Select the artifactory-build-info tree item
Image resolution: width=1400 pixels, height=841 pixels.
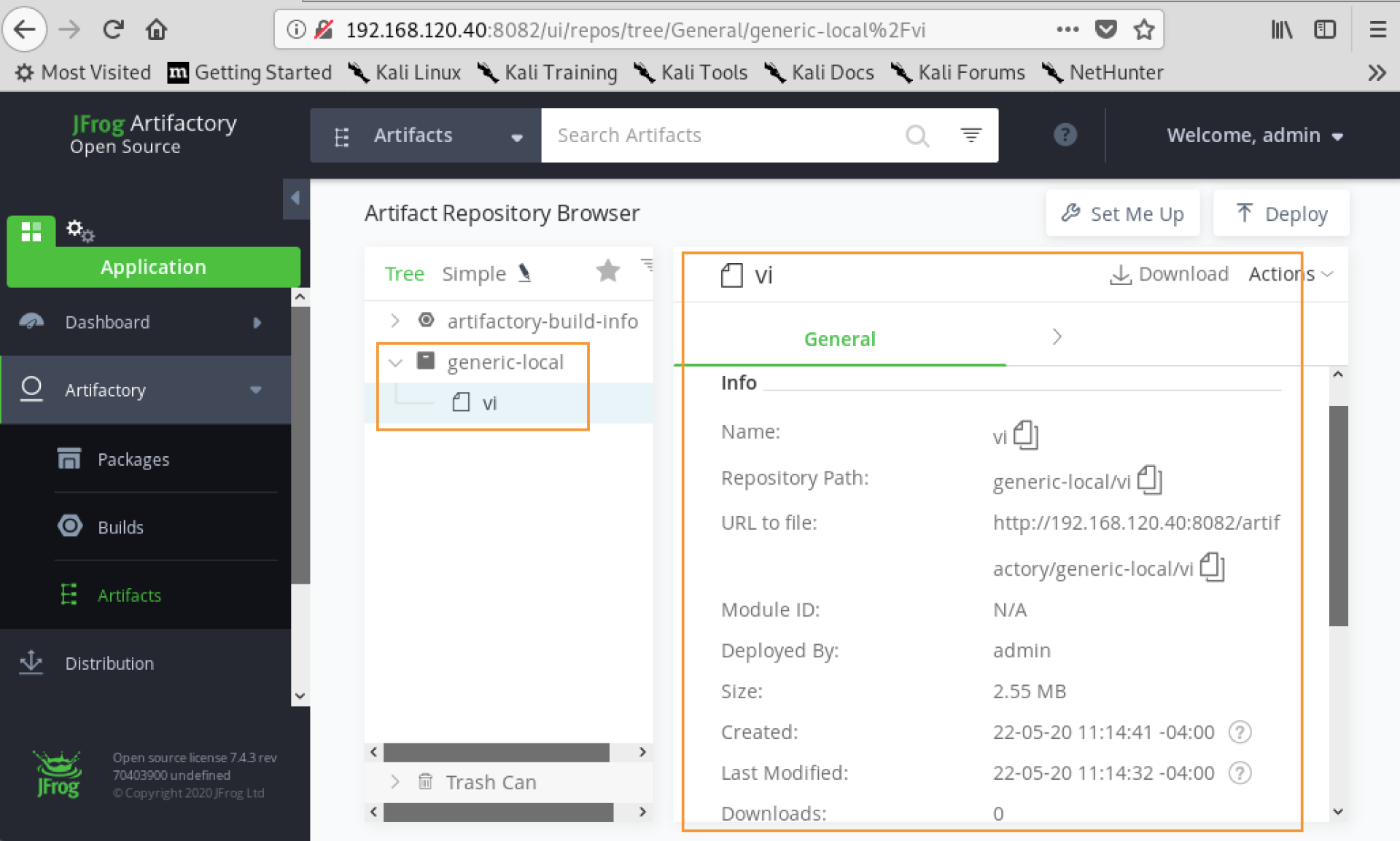coord(542,321)
